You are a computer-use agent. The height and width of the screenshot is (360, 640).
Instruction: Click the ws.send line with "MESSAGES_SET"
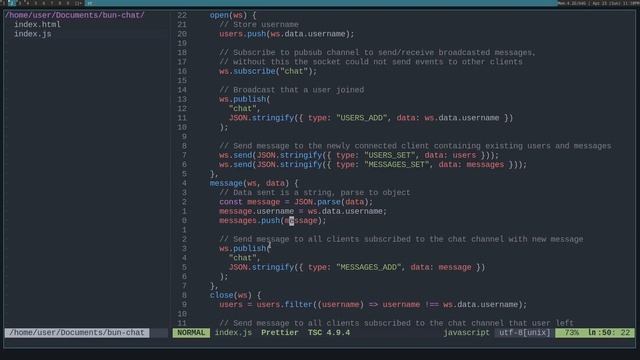pyautogui.click(x=373, y=165)
